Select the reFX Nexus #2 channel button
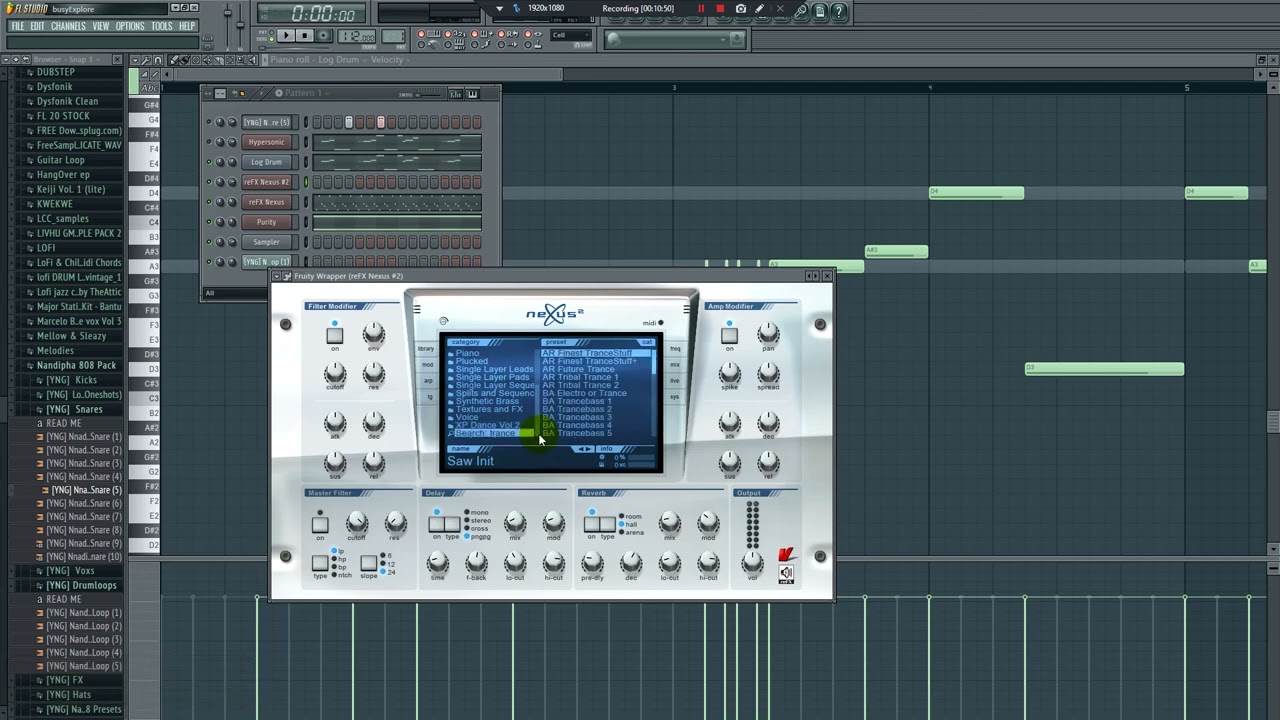 click(x=266, y=182)
